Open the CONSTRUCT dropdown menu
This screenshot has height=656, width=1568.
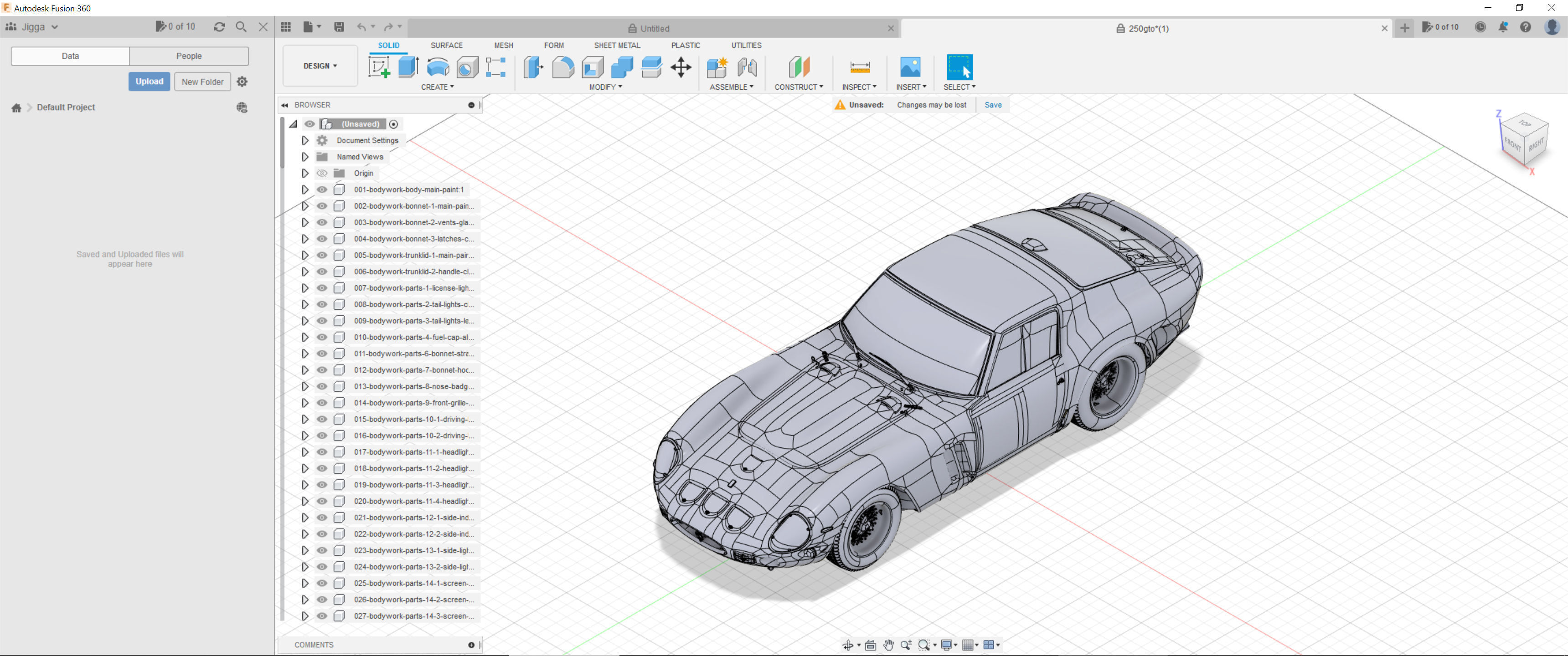pos(799,87)
